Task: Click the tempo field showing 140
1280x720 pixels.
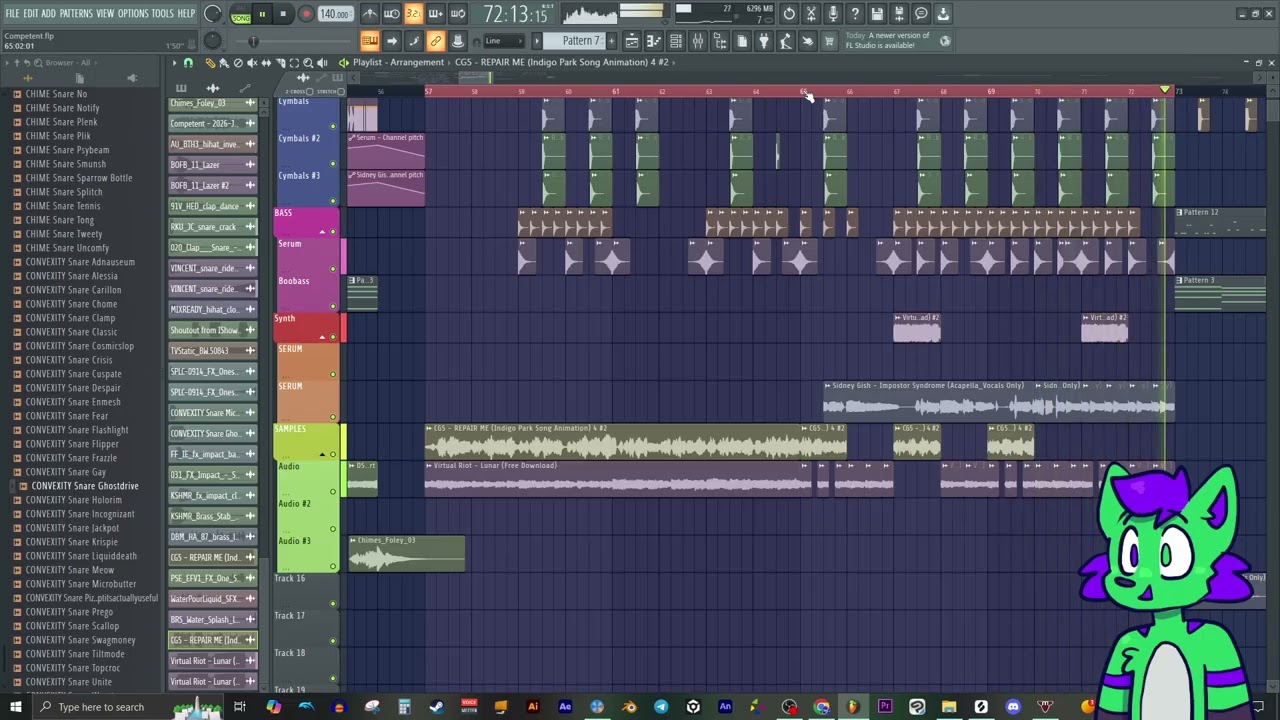Action: tap(334, 14)
